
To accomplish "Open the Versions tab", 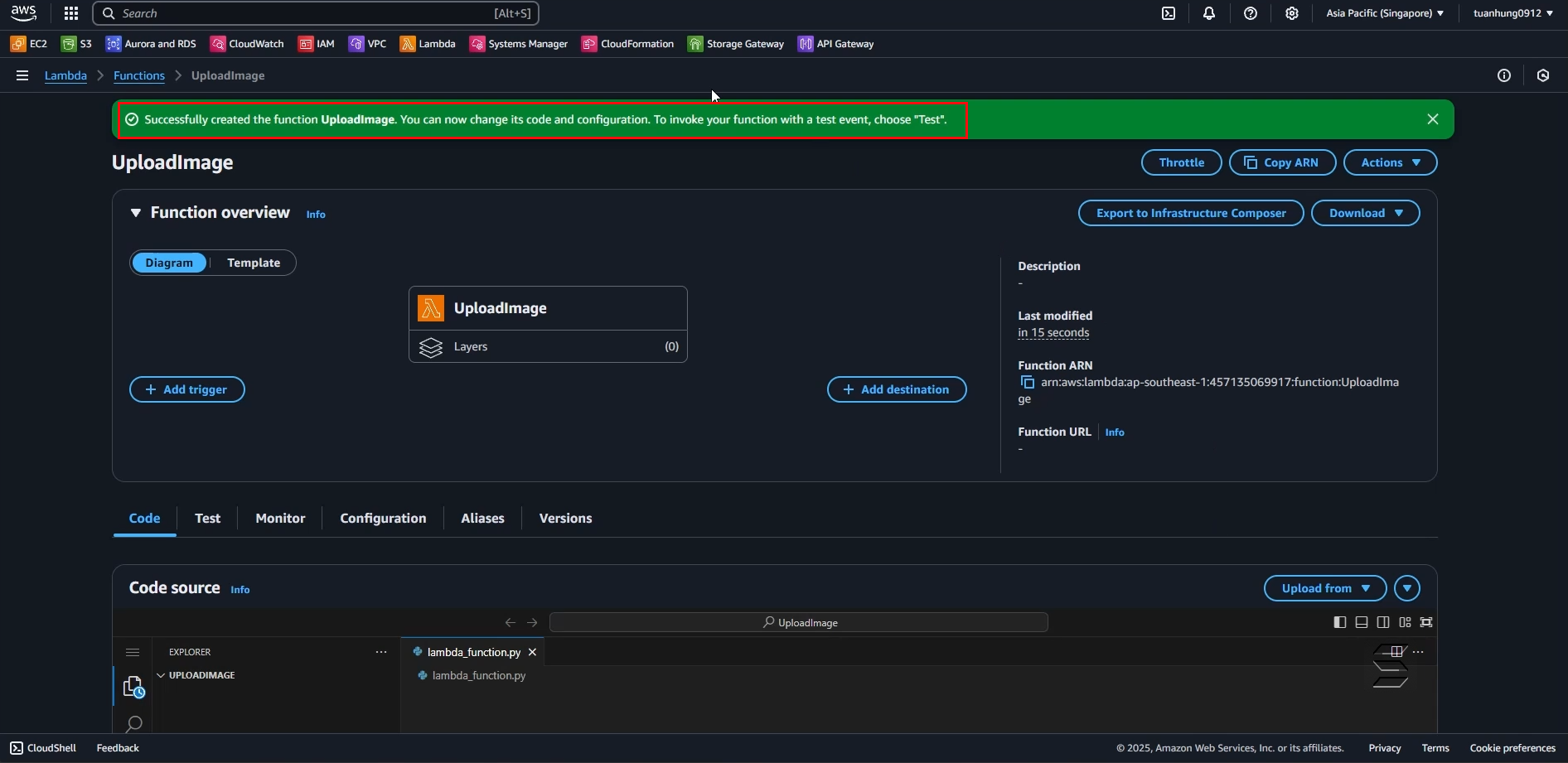I will point(565,519).
